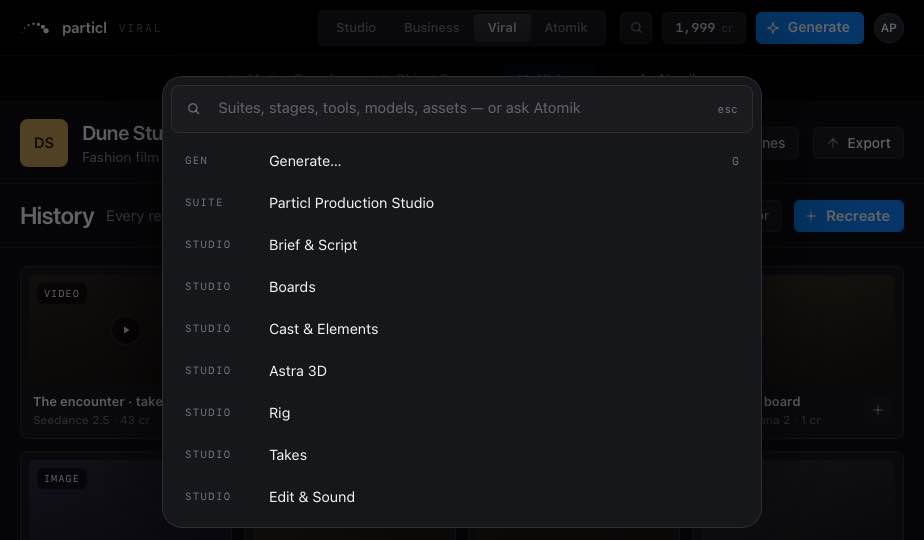Screen dimensions: 924x540
Task: Click the Dune Studio project title
Action: tap(123, 133)
